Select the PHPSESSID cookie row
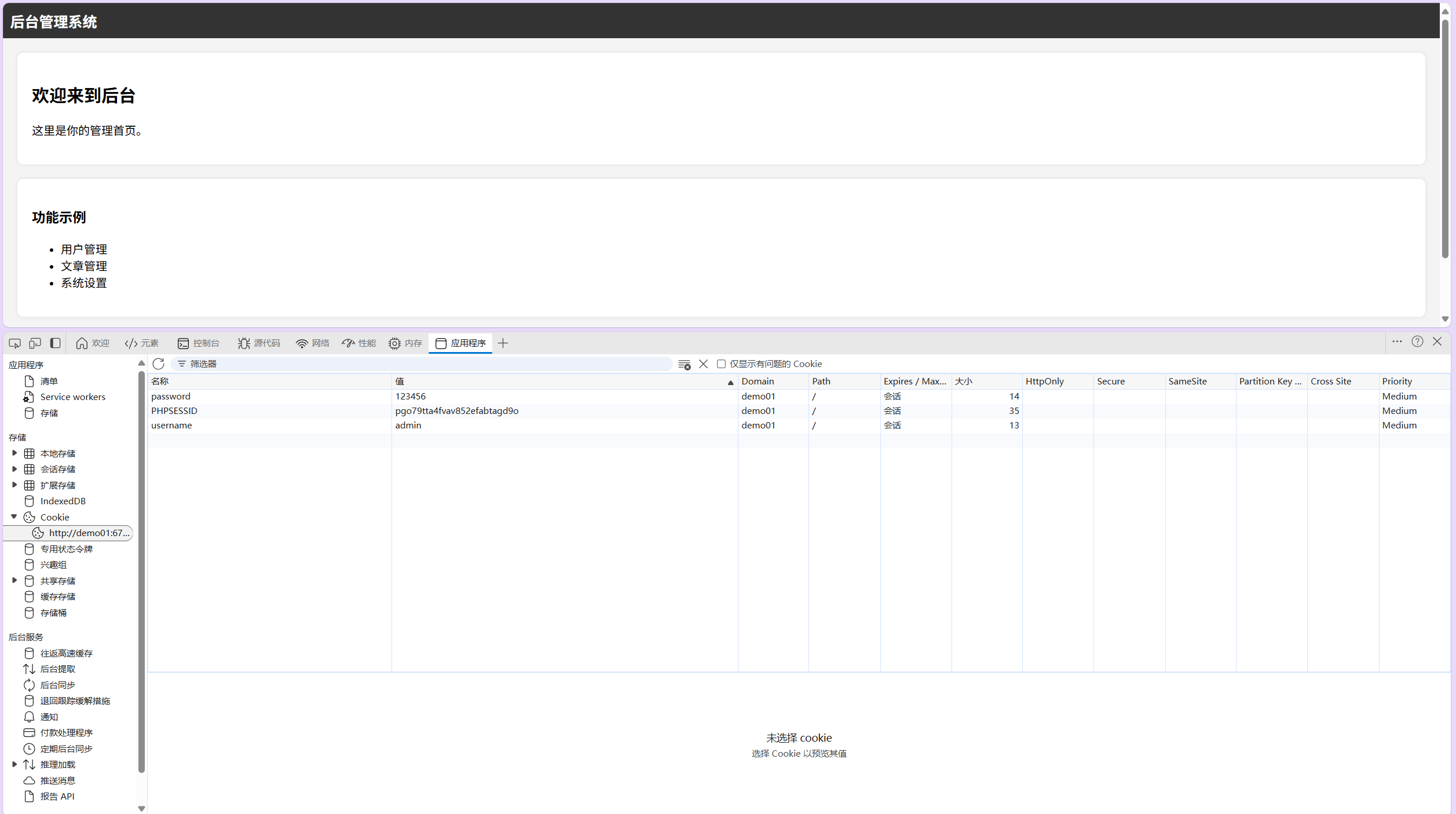This screenshot has height=814, width=1456. (174, 410)
